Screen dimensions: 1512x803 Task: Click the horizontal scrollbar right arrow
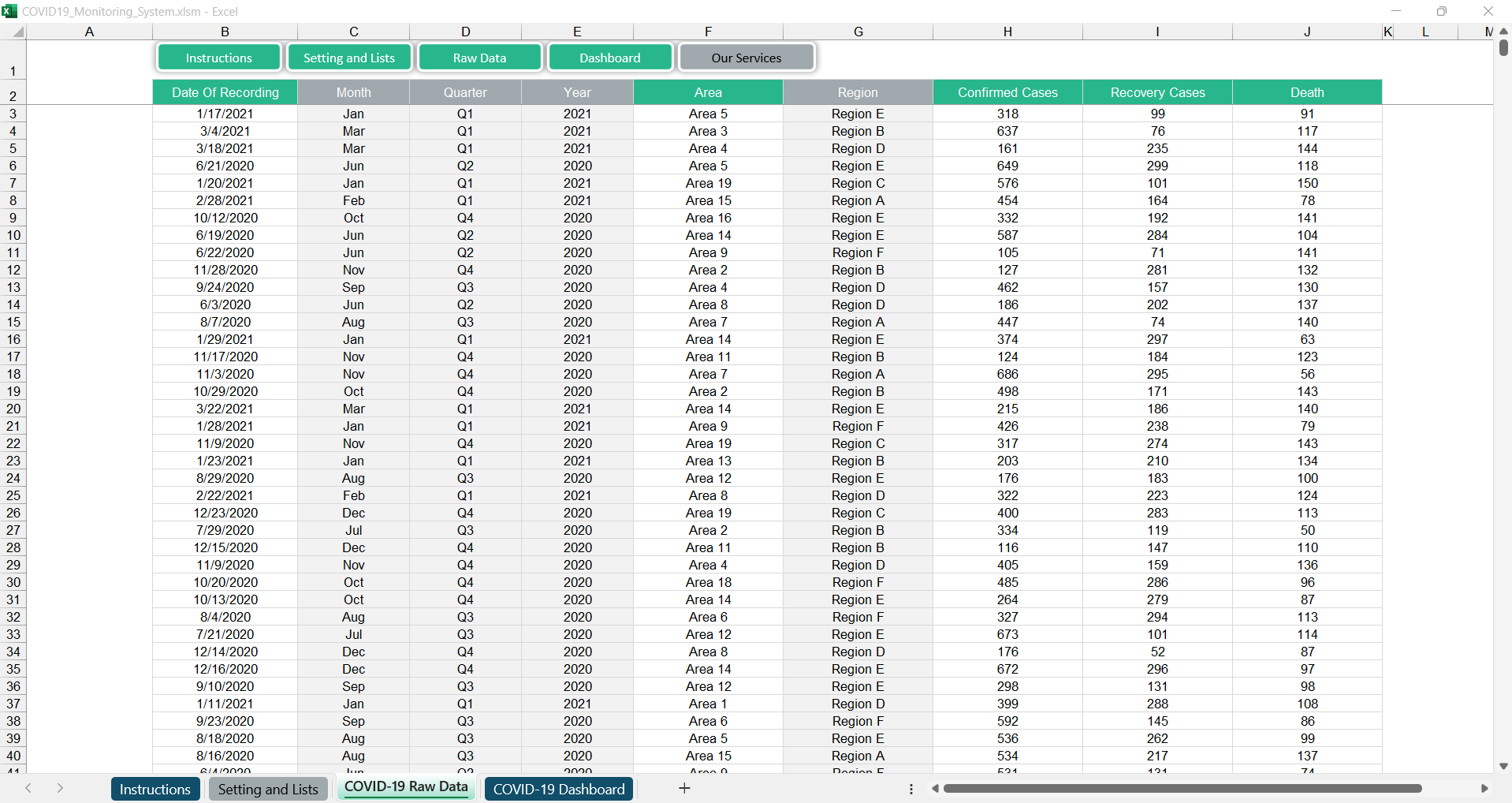pos(1484,788)
